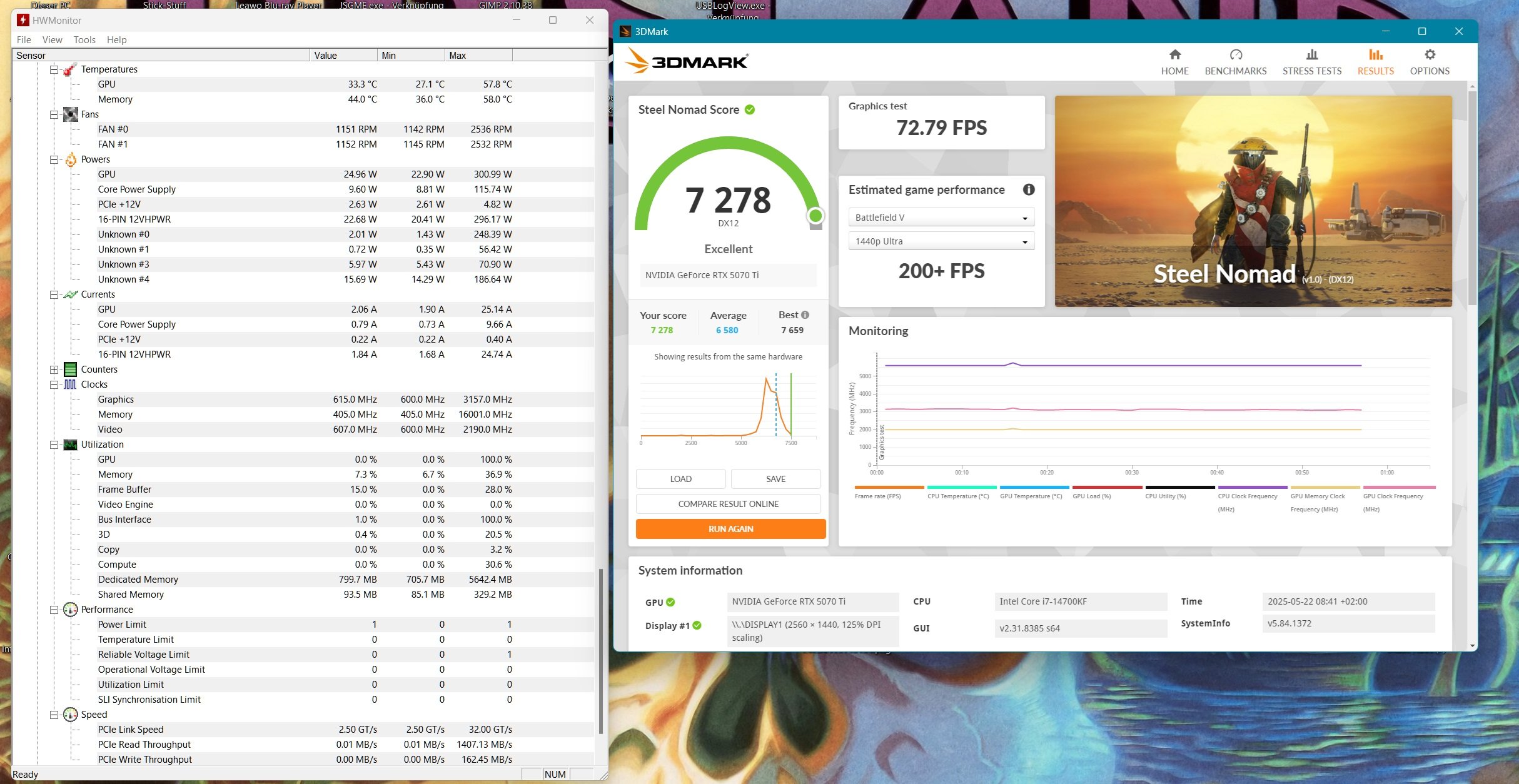Click the RUN AGAIN button
Viewport: 1519px width, 784px height.
tap(730, 529)
